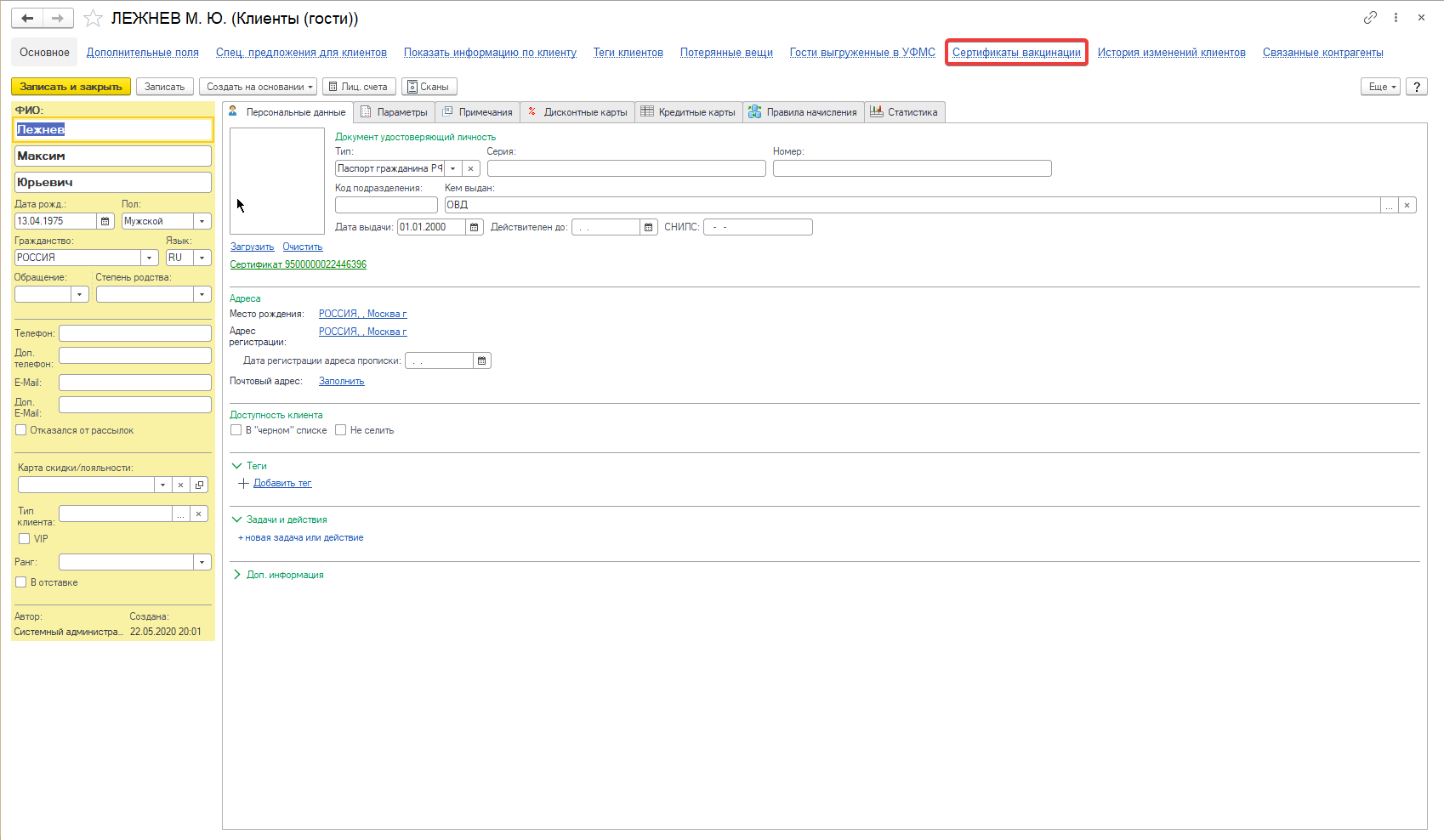Open help with the question mark button

(x=1417, y=87)
